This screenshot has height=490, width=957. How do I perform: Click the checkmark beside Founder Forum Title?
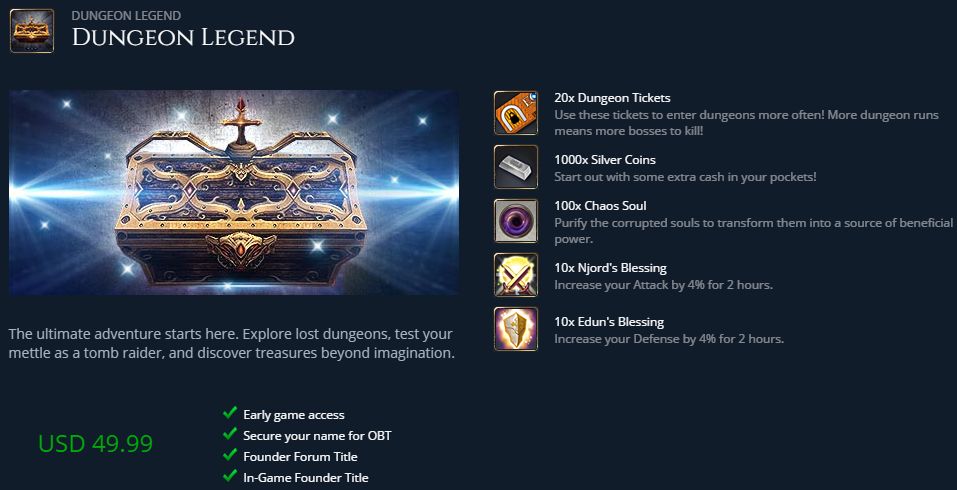point(230,455)
